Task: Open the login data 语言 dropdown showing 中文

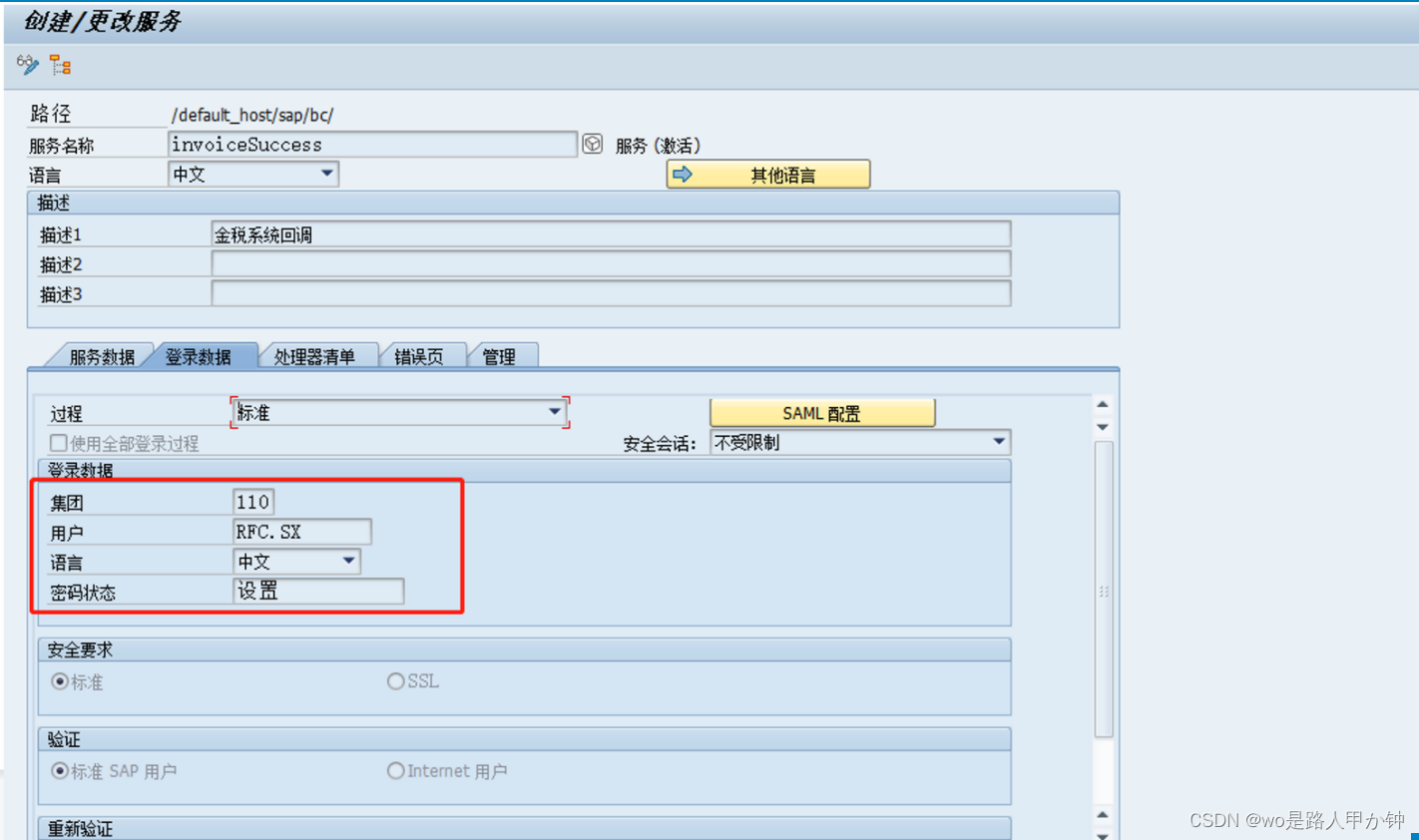Action: [x=348, y=561]
